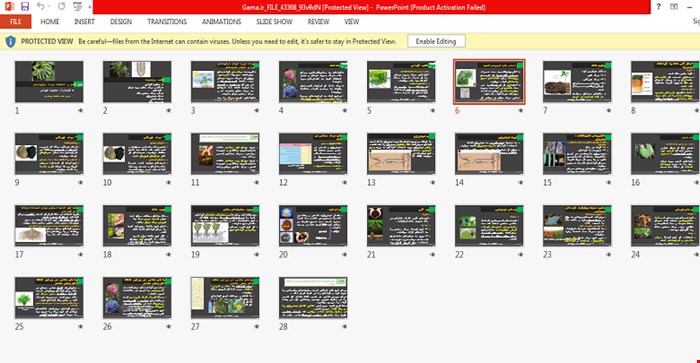The height and width of the screenshot is (363, 700).
Task: Click the Ribbon Display Options icon
Action: click(x=674, y=7)
